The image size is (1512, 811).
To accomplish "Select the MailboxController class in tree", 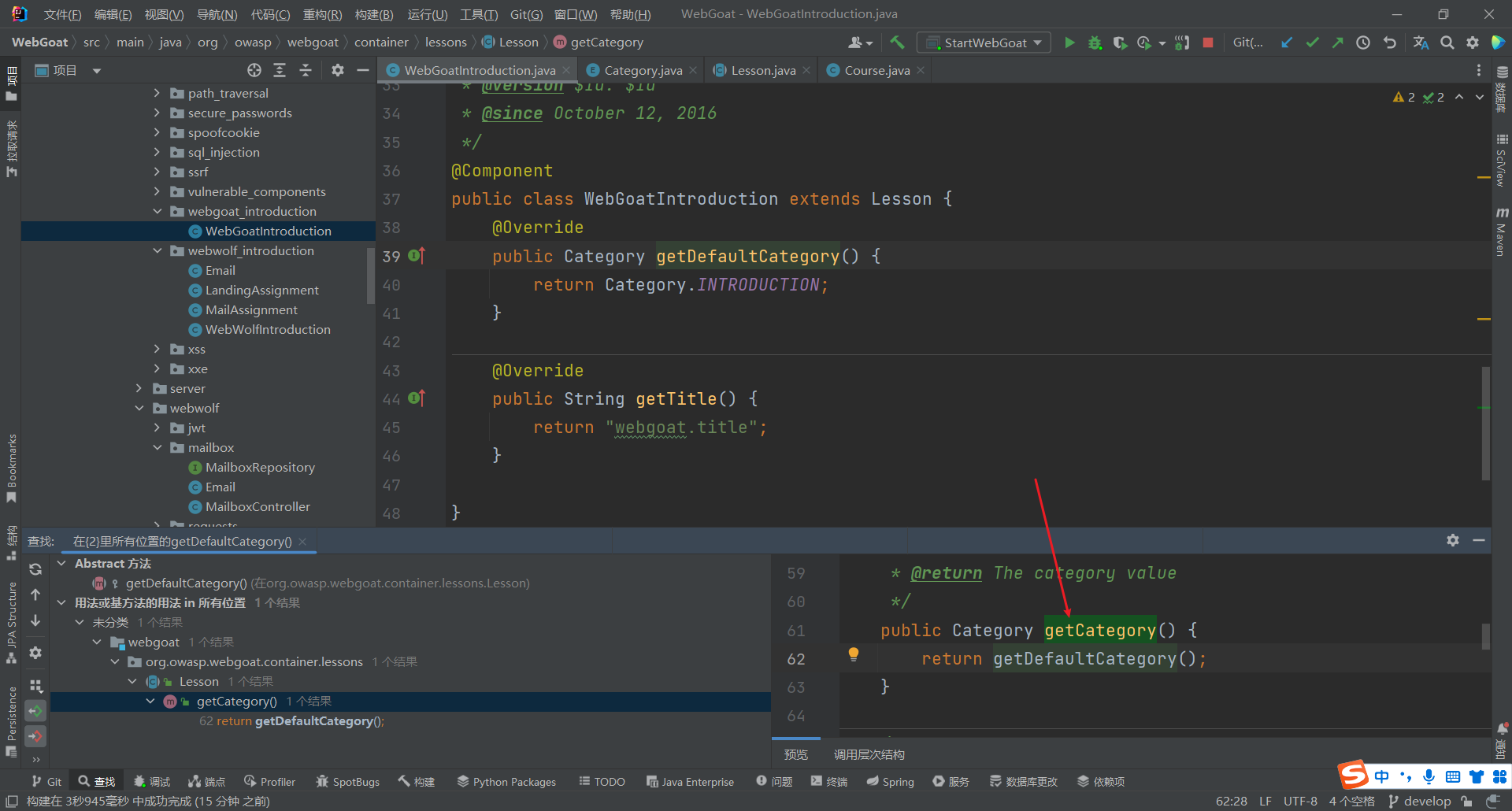I will pyautogui.click(x=258, y=506).
